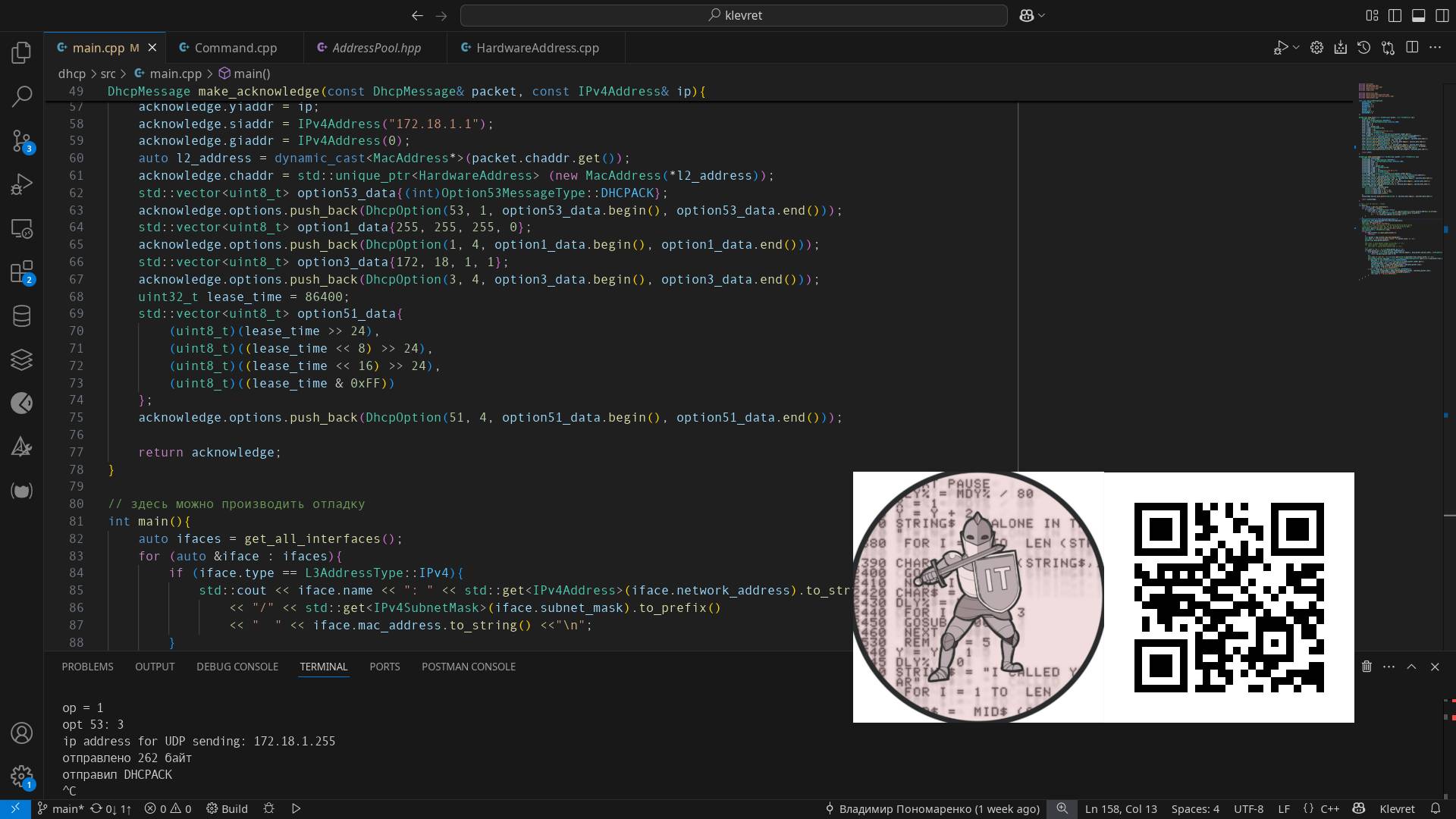Open errors and warnings counter
The width and height of the screenshot is (1456, 819).
click(x=168, y=808)
